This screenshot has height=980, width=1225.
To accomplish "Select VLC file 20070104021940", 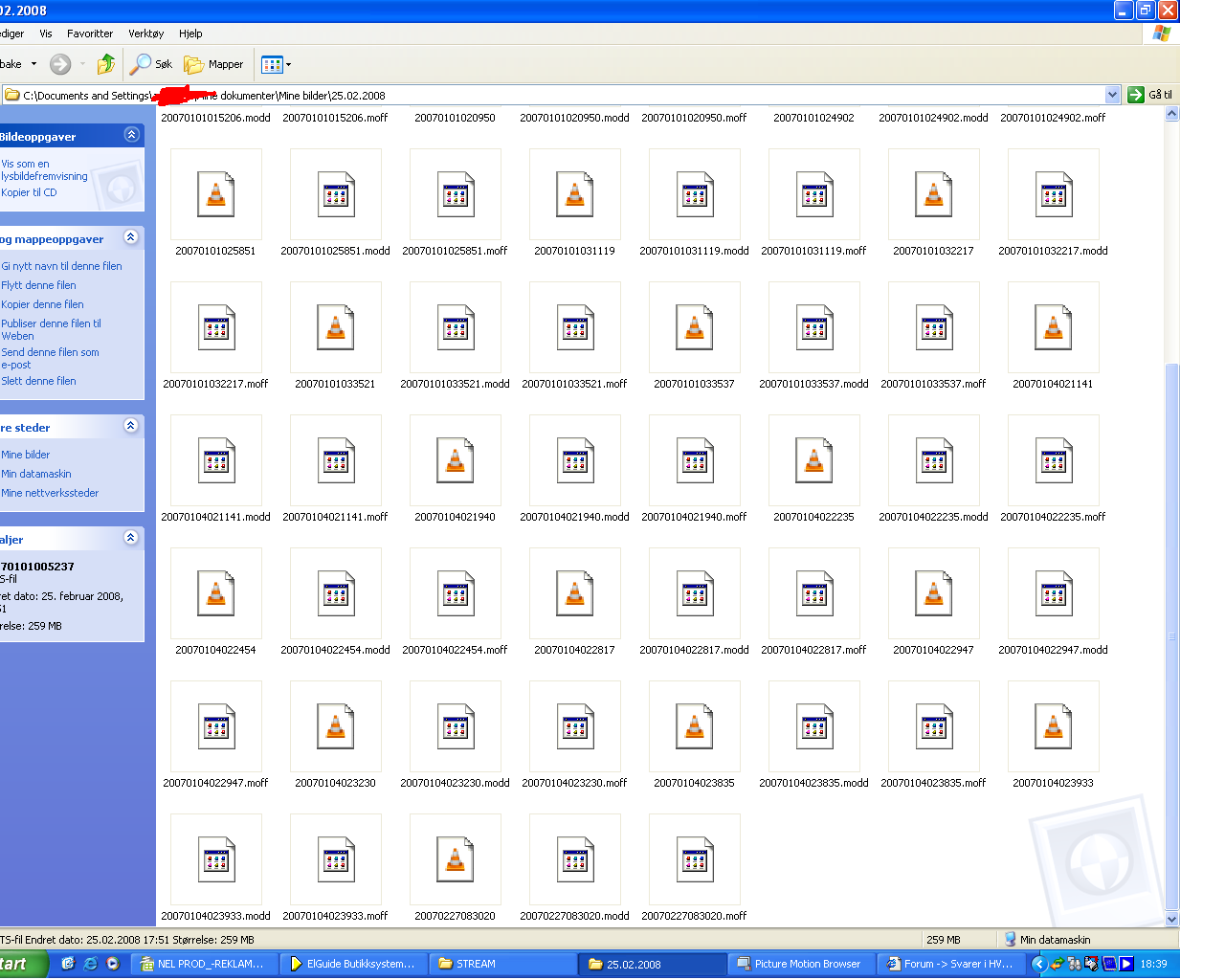I will [456, 460].
